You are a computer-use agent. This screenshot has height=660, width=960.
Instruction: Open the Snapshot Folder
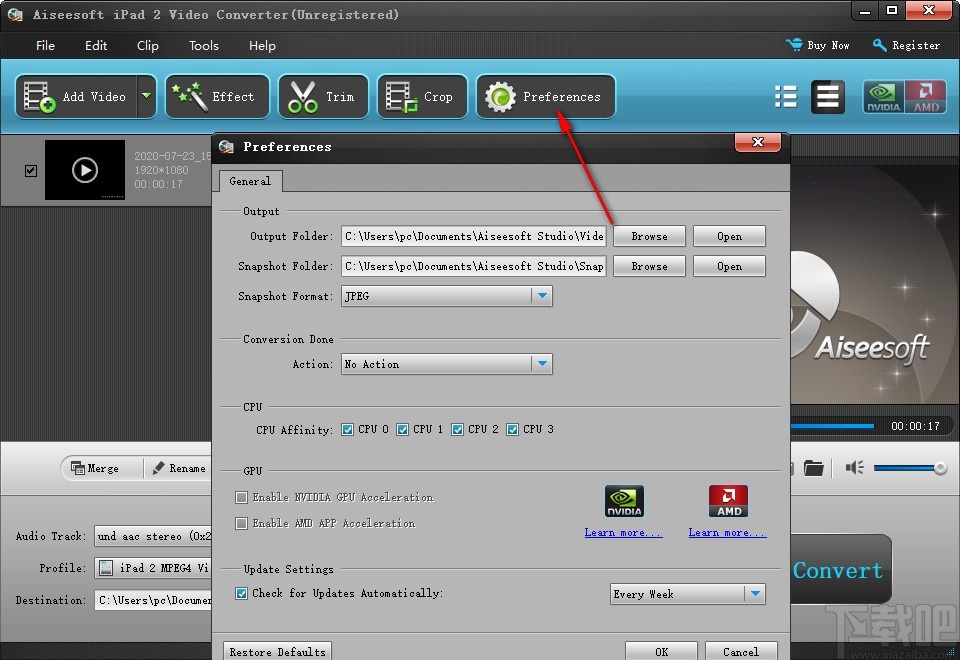[729, 266]
